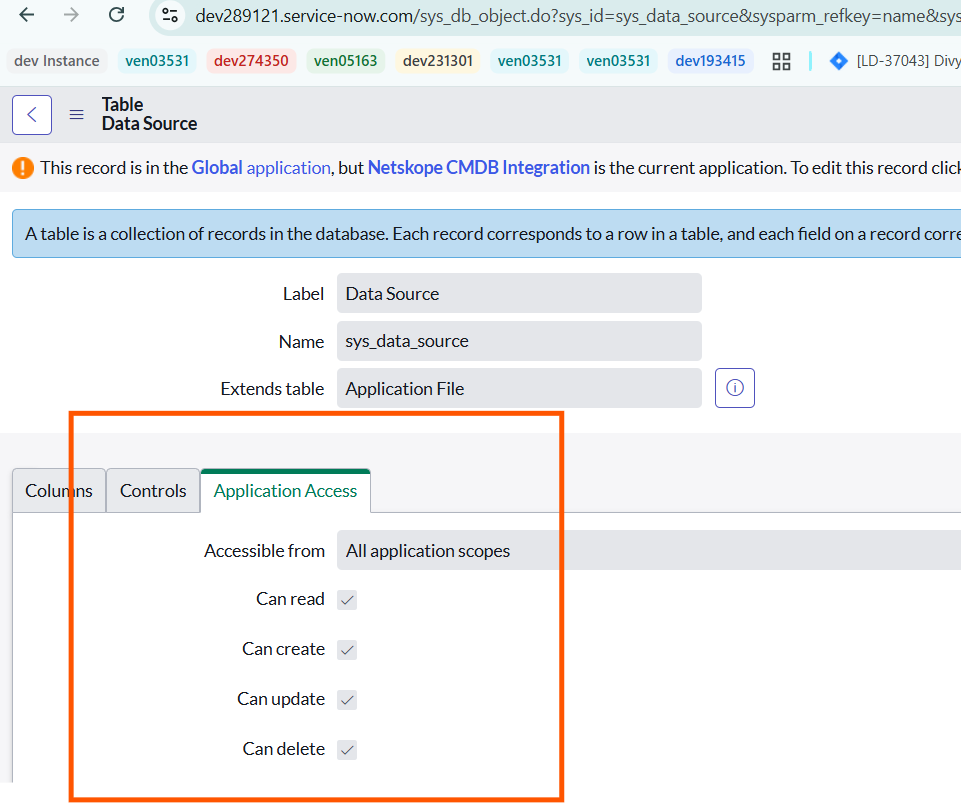Go back with the browser back arrow

point(26,15)
